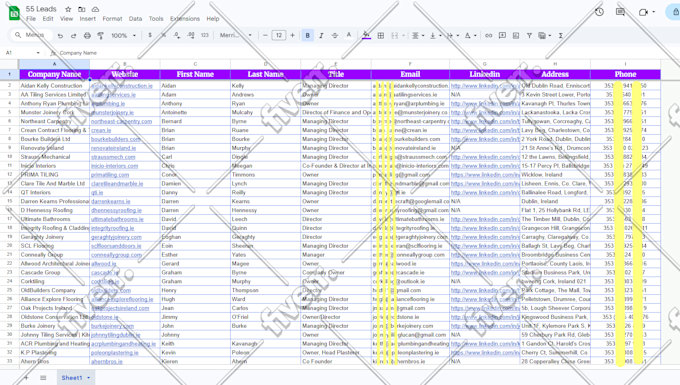Open the Edit menu
The image size is (680, 385).
tap(48, 19)
